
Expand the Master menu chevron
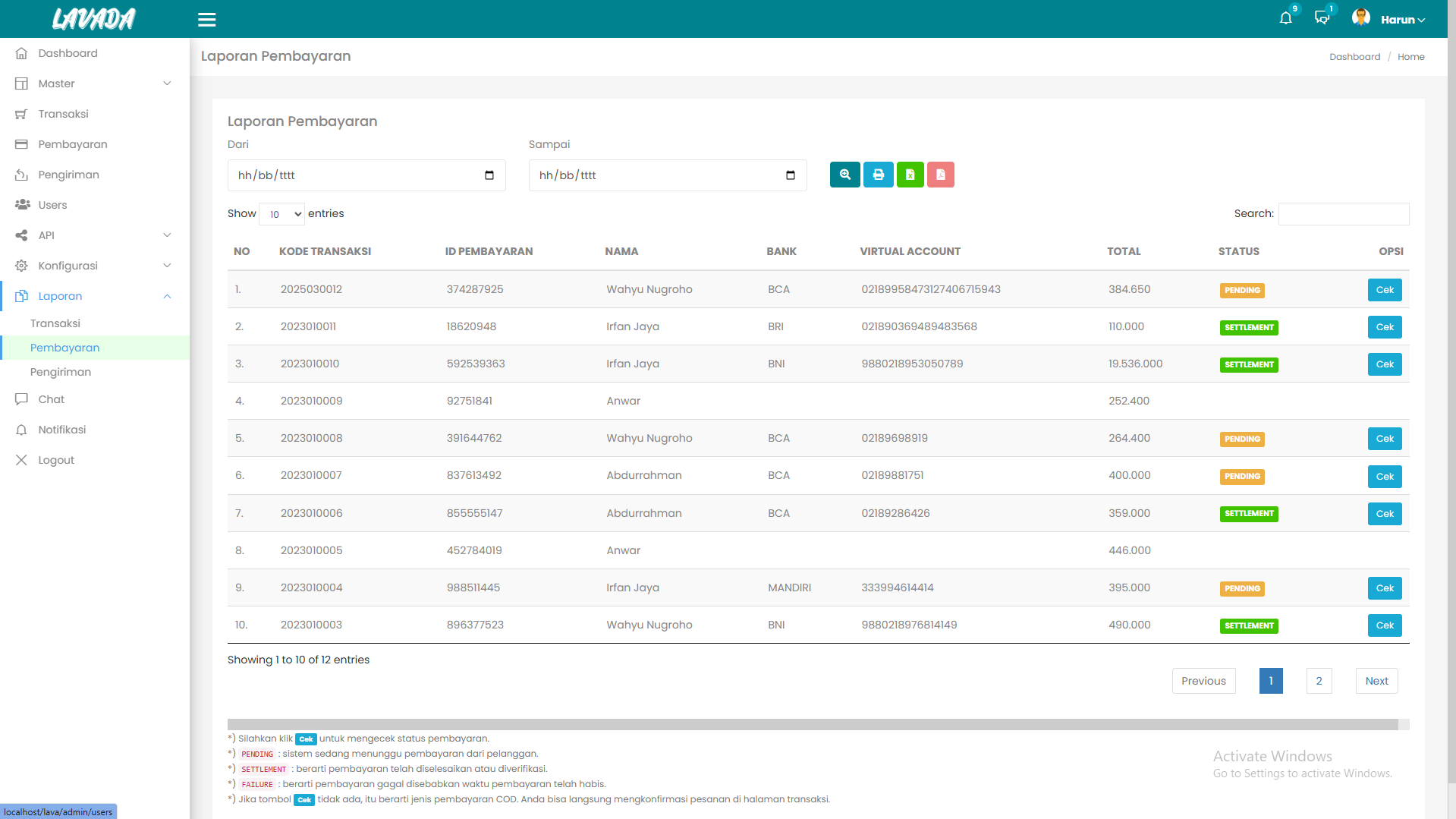click(x=167, y=83)
